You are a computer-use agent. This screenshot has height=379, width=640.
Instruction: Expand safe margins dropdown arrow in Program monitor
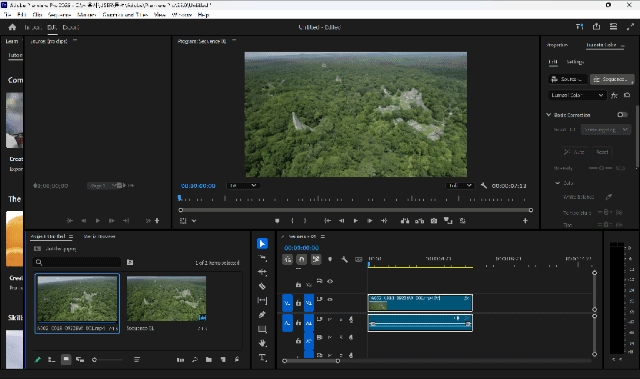194,221
